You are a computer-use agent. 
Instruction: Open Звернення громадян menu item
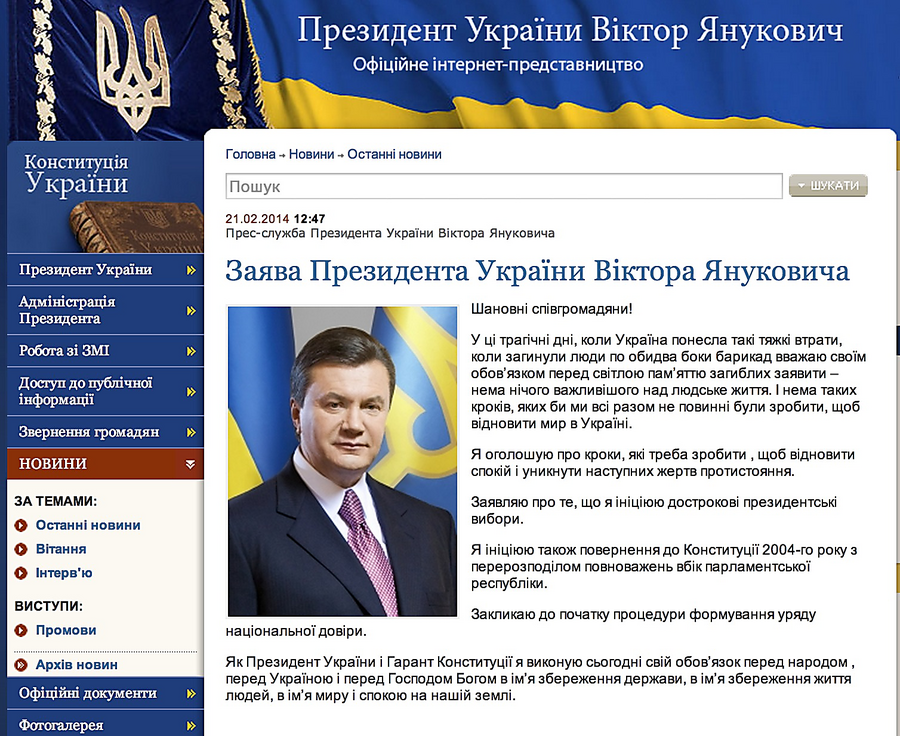(89, 432)
